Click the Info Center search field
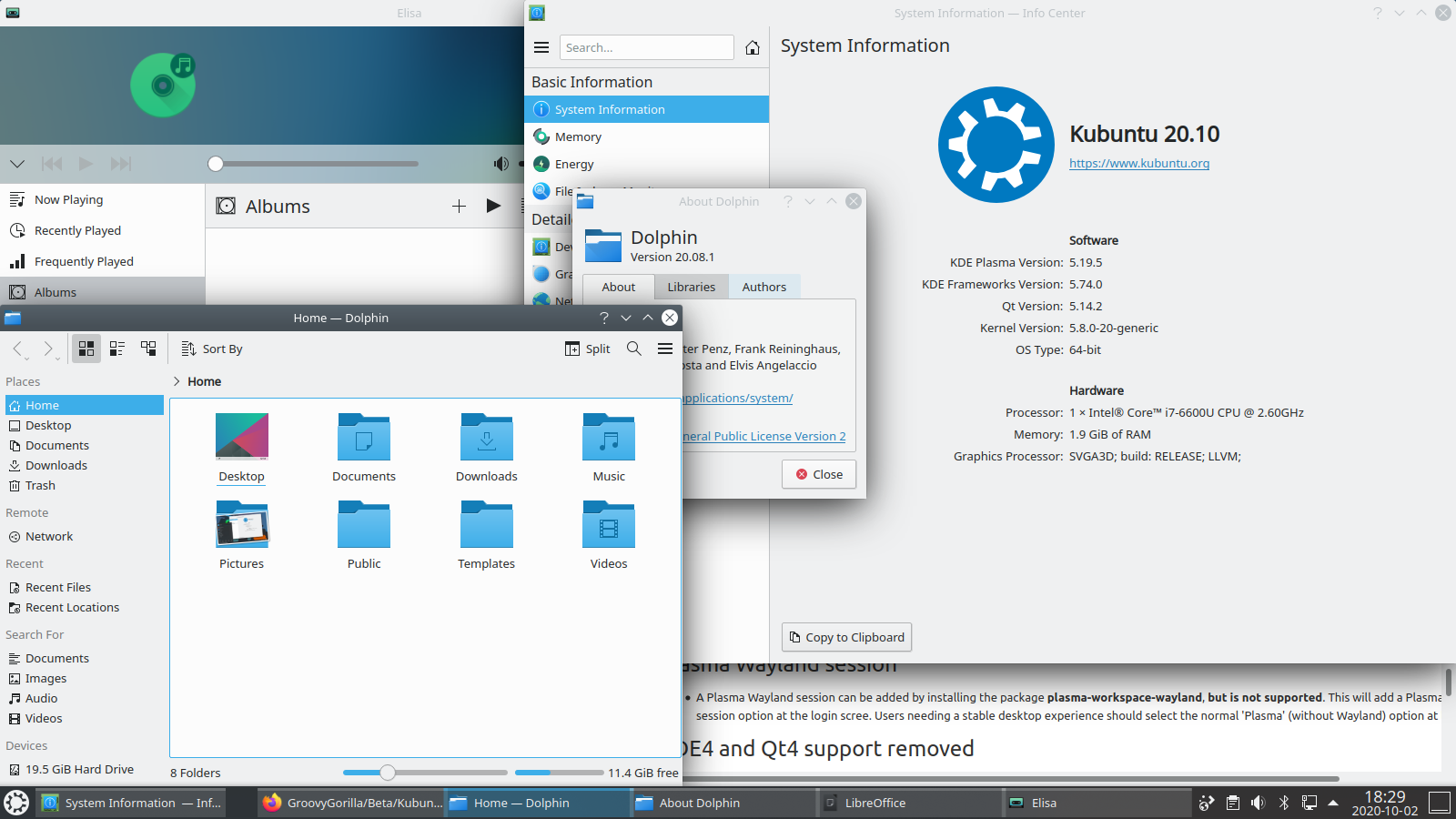Screen dimensions: 1456x819 coord(646,47)
